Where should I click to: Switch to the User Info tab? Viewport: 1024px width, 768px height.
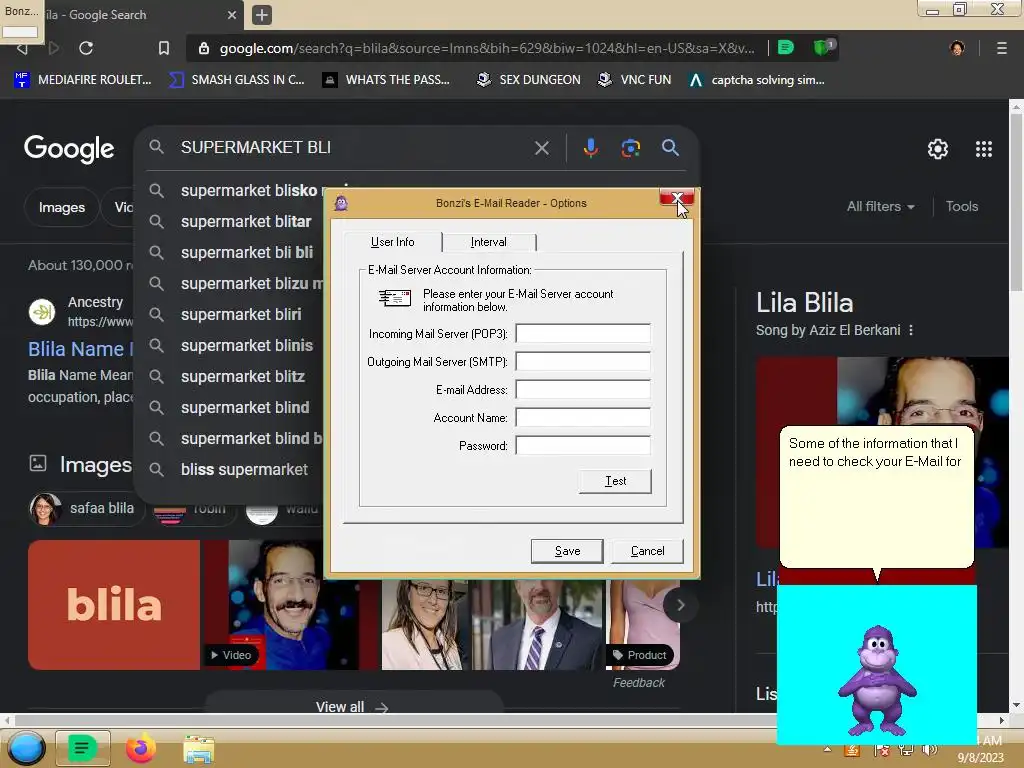(392, 242)
